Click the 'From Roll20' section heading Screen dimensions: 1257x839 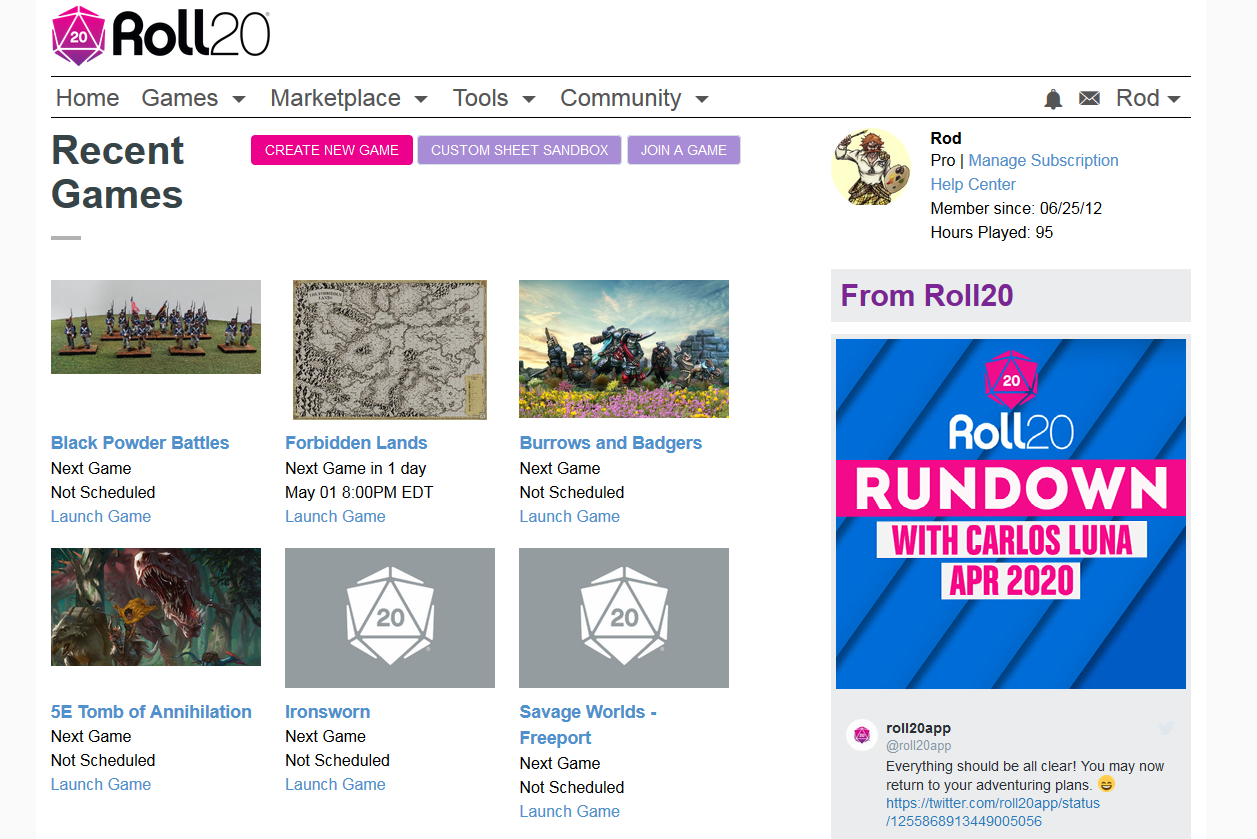[x=927, y=295]
